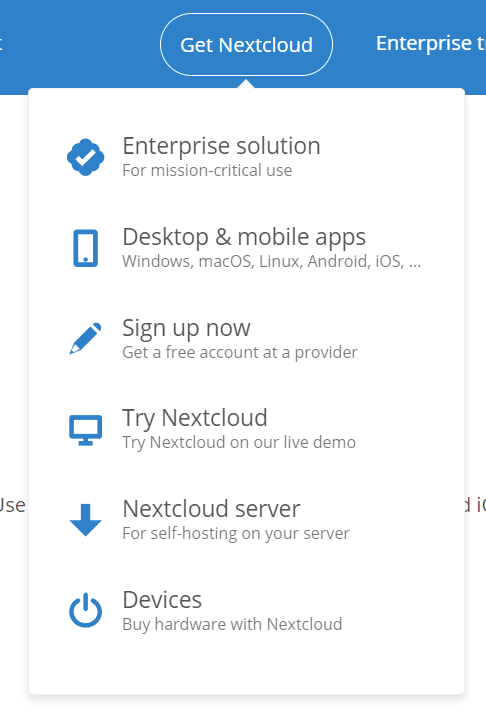
Task: Click the power icon beside Devices
Action: [x=85, y=610]
